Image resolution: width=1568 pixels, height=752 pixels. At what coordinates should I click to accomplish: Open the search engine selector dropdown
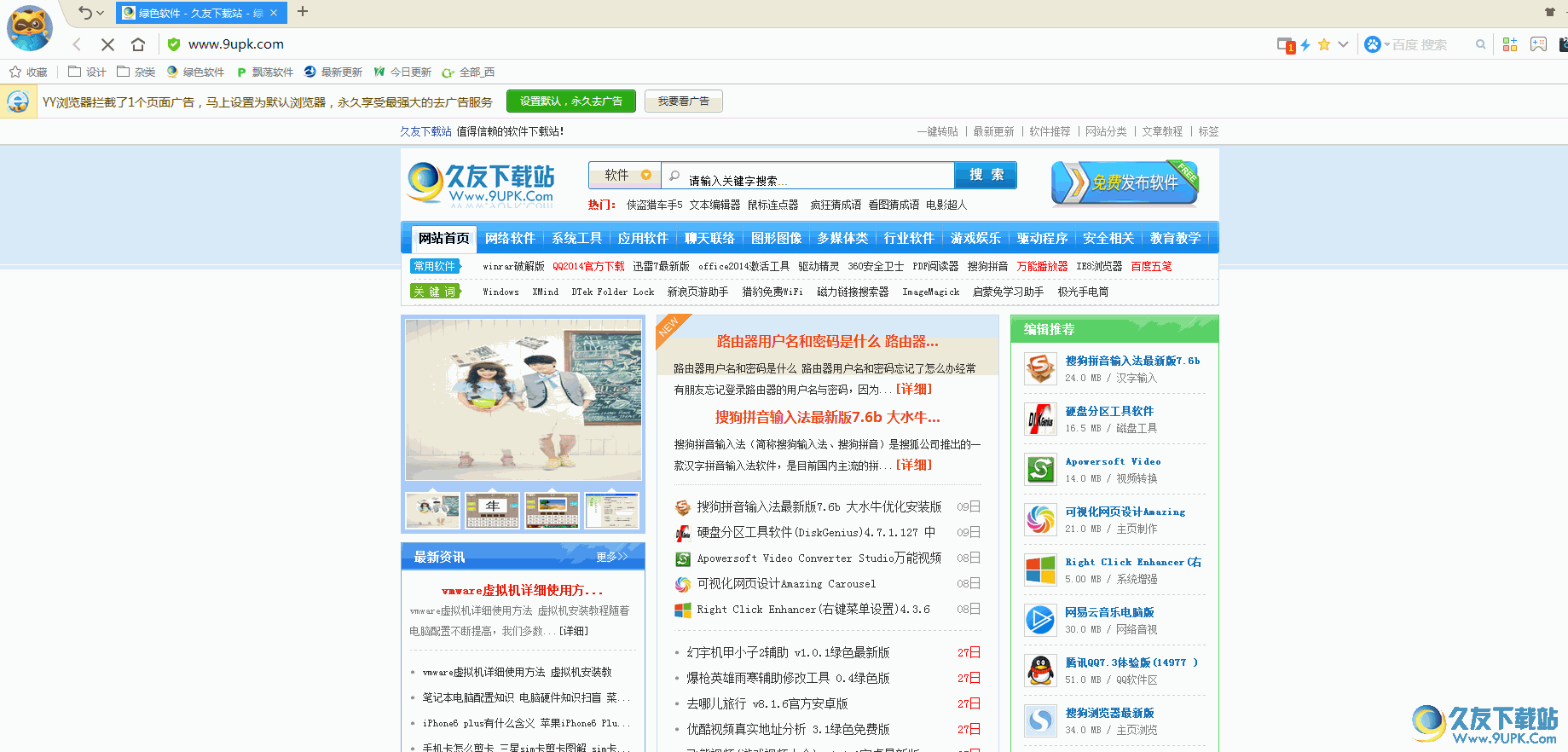tap(1377, 44)
